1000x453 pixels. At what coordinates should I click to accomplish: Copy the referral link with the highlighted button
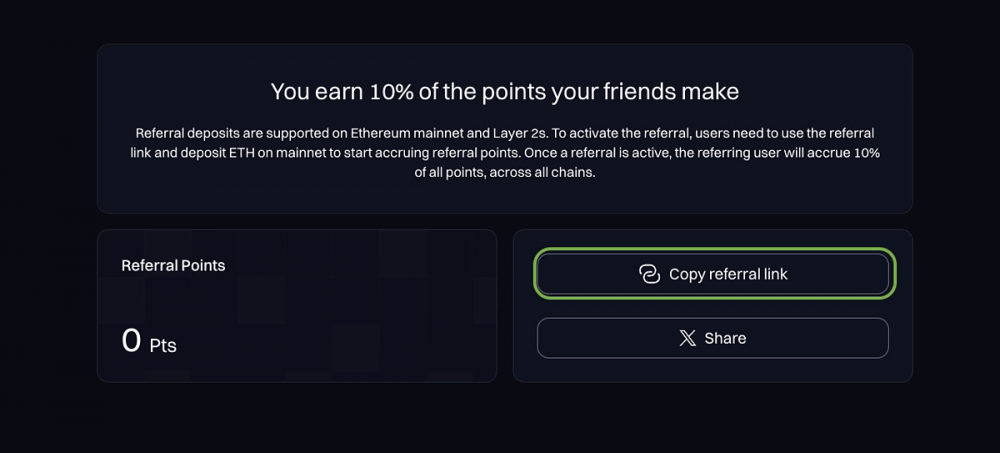tap(713, 274)
